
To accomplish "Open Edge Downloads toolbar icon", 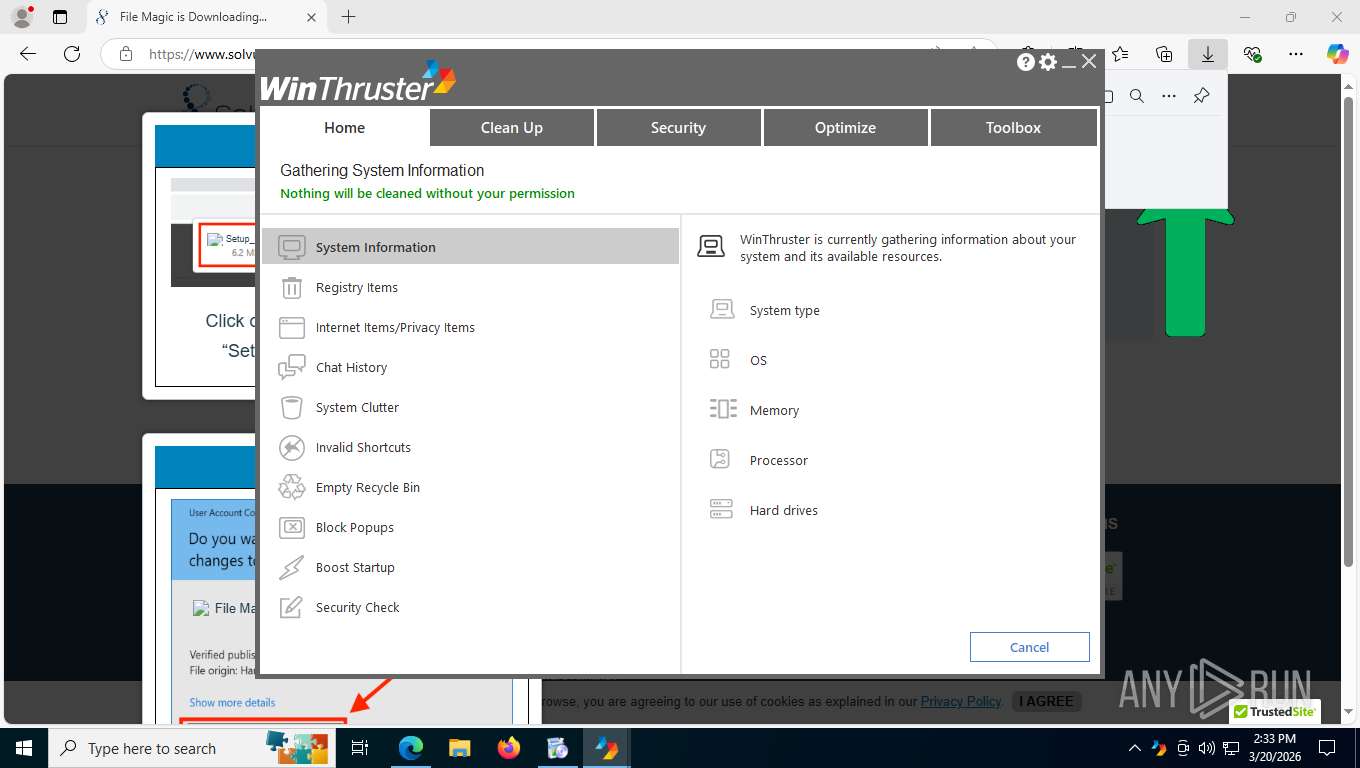I will (1208, 54).
